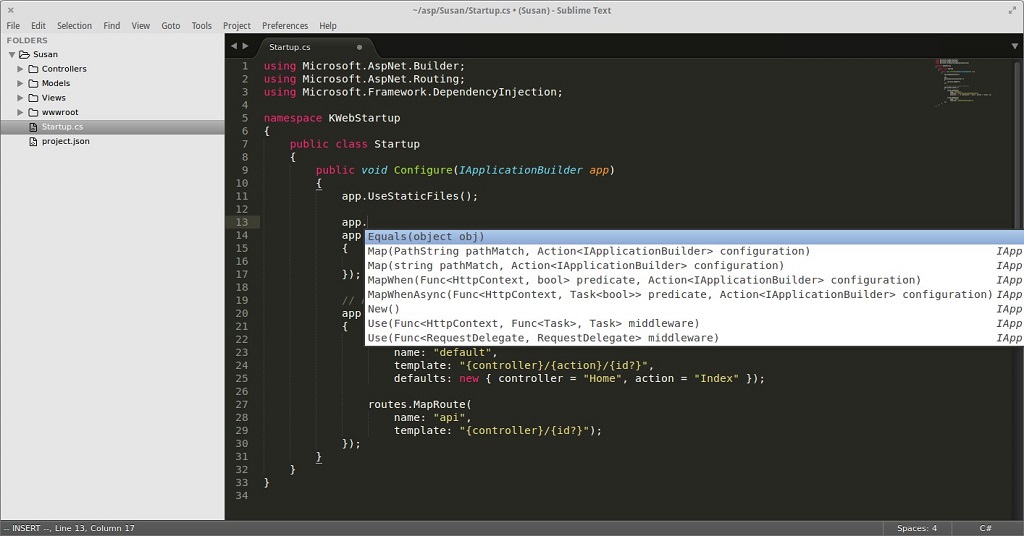Open the tab list dropdown arrow

[x=1014, y=46]
